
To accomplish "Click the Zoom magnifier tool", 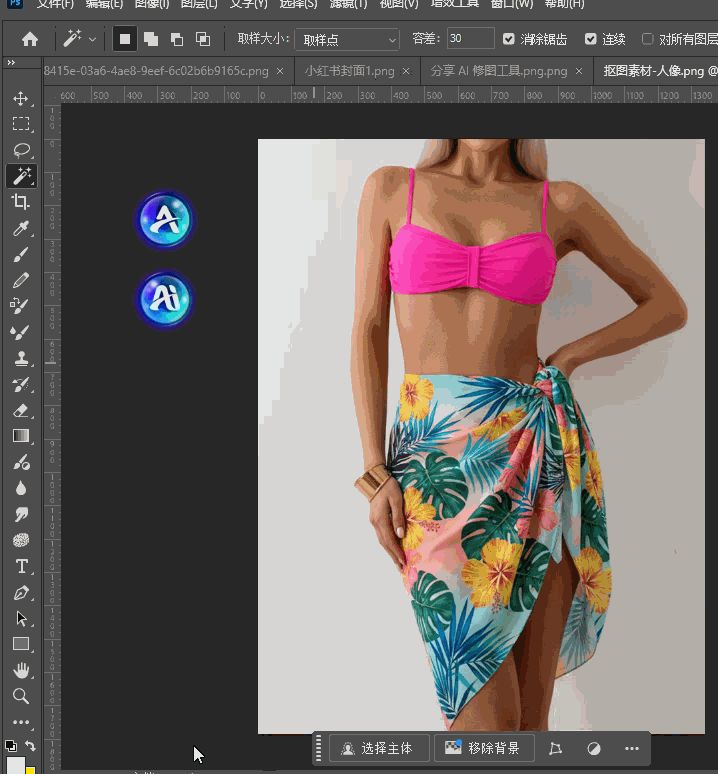I will click(x=20, y=696).
